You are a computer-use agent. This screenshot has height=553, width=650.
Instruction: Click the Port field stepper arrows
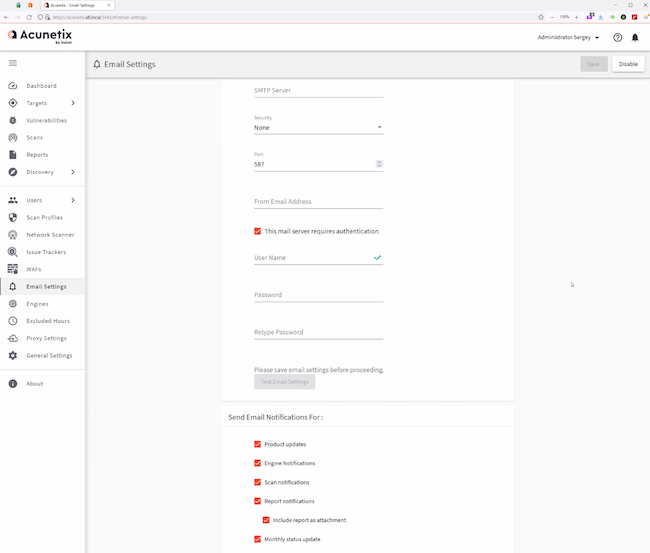(x=379, y=164)
